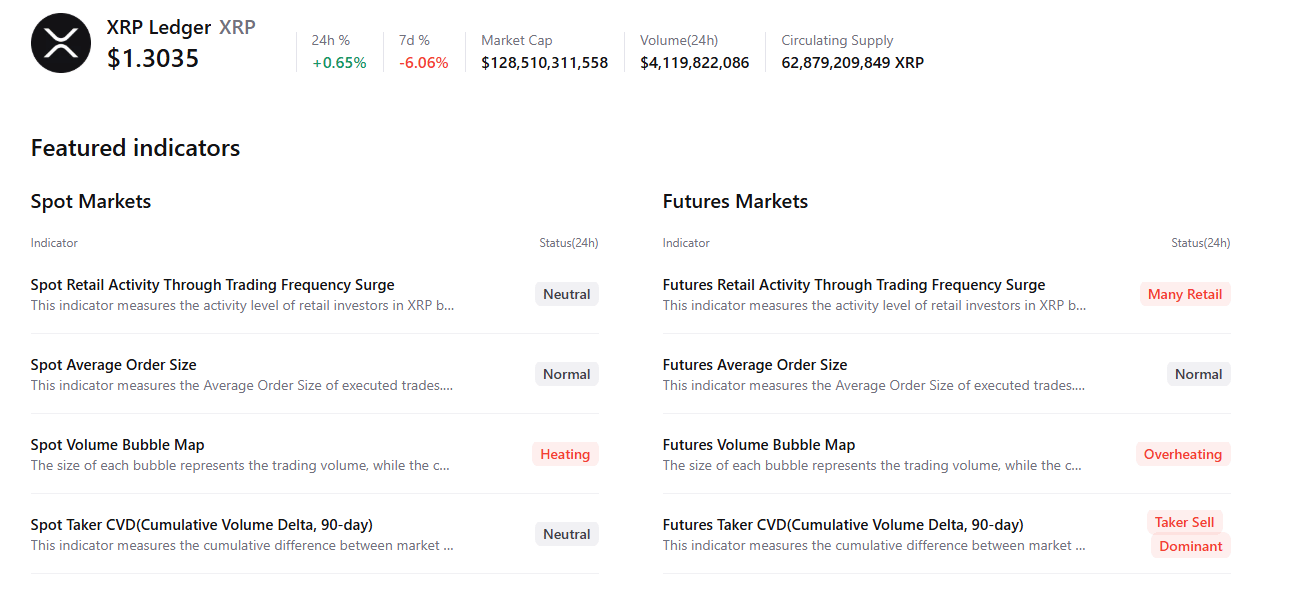Click the Many Retail status badge
Screen dimensions: 1314x604
1185,294
